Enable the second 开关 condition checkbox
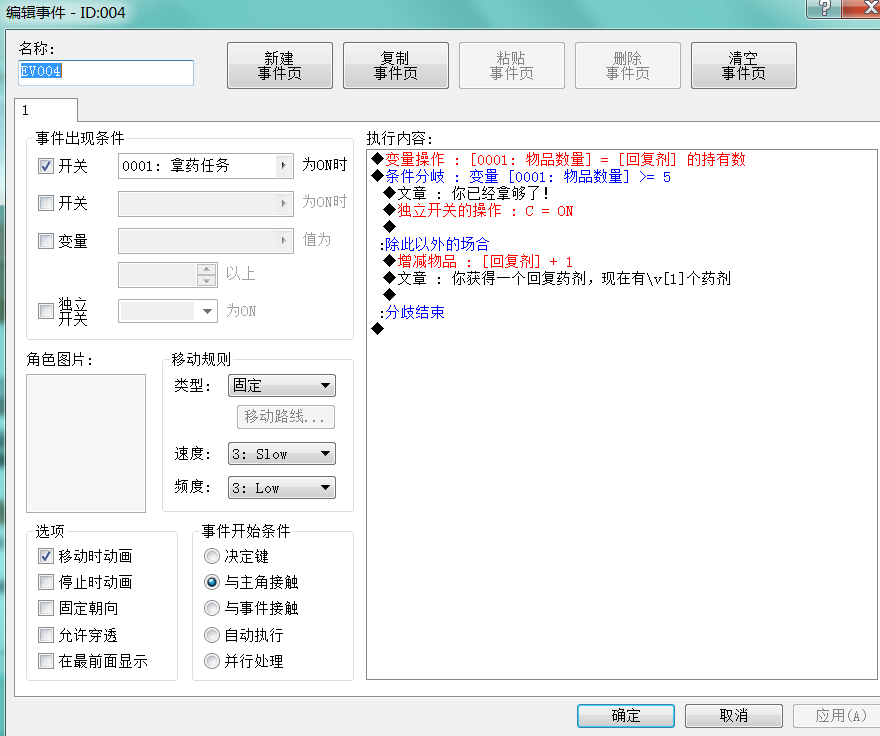The image size is (880, 736). 45,203
